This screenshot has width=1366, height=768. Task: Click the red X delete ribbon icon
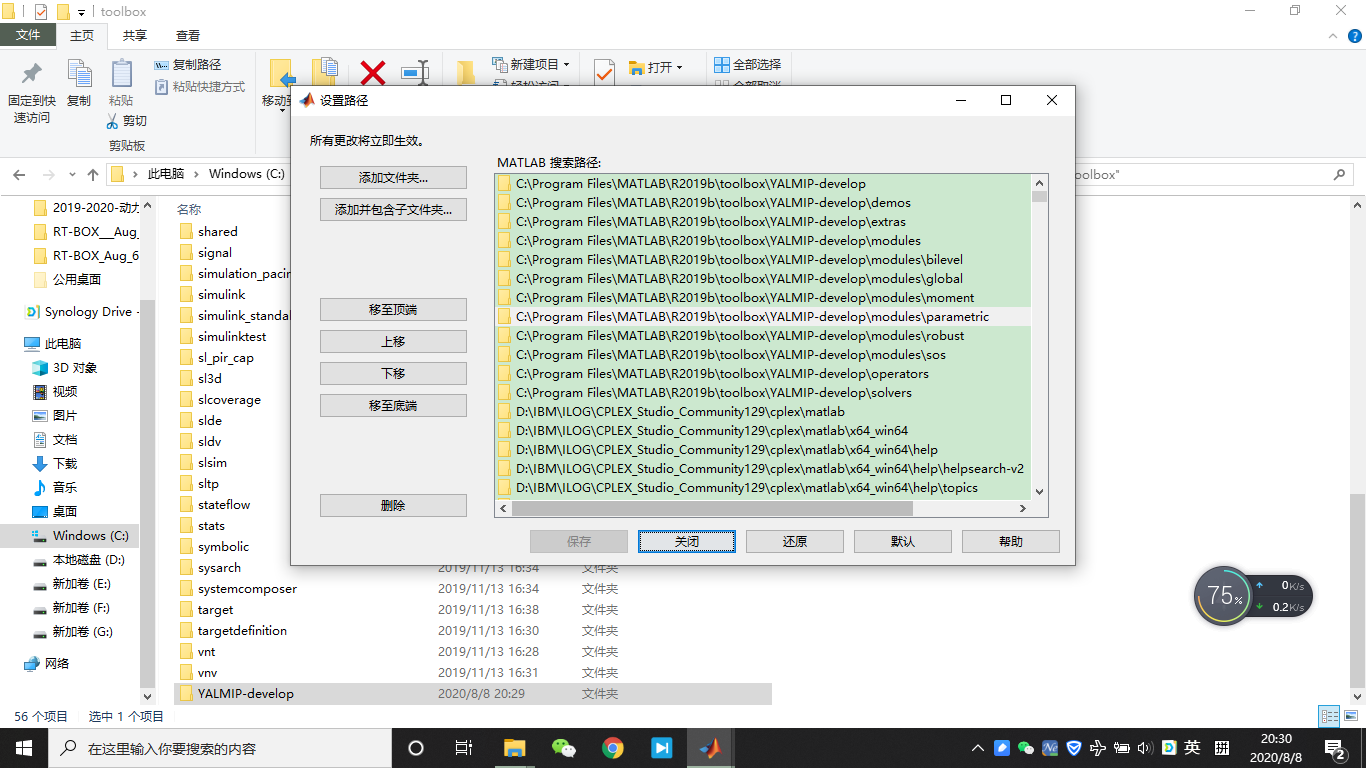[x=373, y=72]
